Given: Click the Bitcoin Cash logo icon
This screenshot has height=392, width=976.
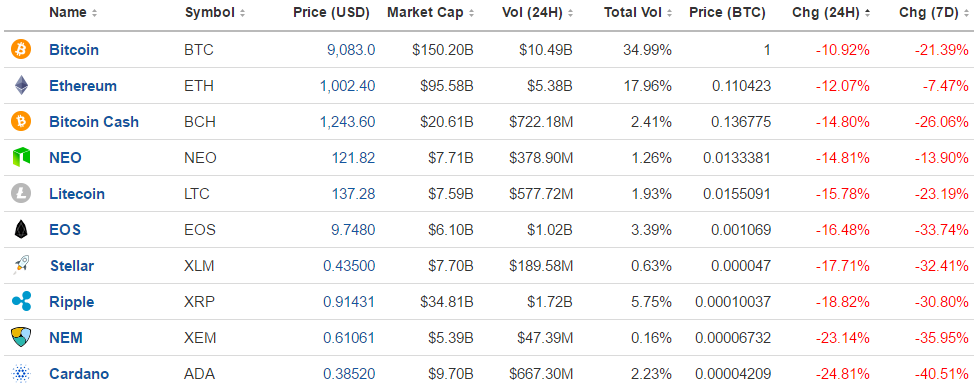Looking at the screenshot, I should [x=21, y=121].
